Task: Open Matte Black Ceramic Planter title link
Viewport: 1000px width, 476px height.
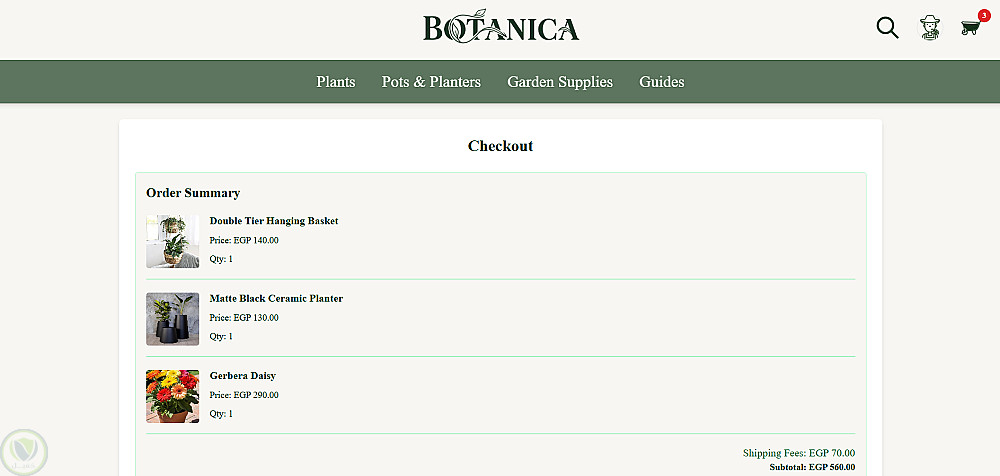Action: pos(276,298)
